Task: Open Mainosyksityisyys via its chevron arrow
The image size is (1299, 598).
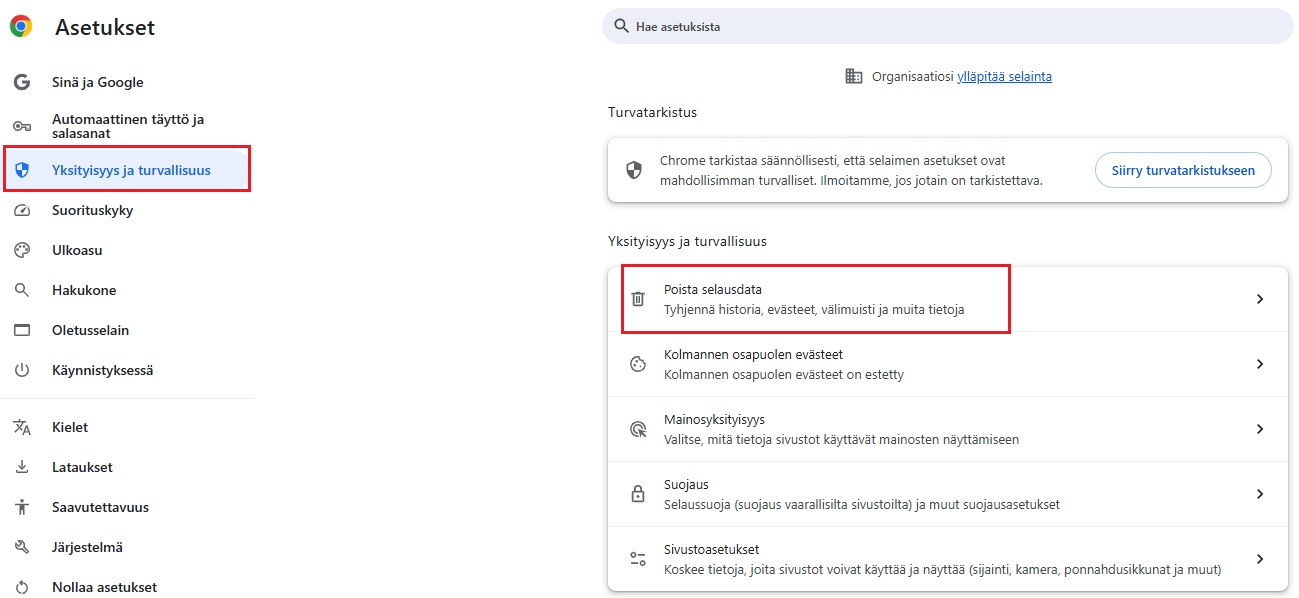Action: point(1260,429)
